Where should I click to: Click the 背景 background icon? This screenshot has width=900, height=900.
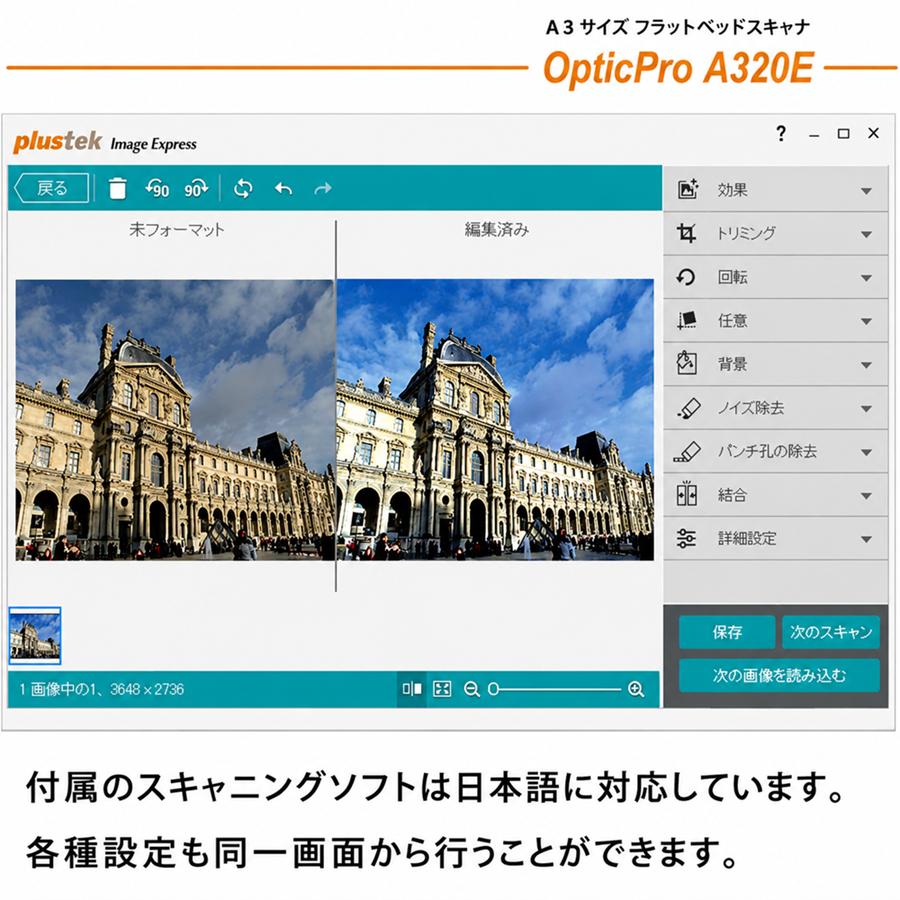coord(686,363)
